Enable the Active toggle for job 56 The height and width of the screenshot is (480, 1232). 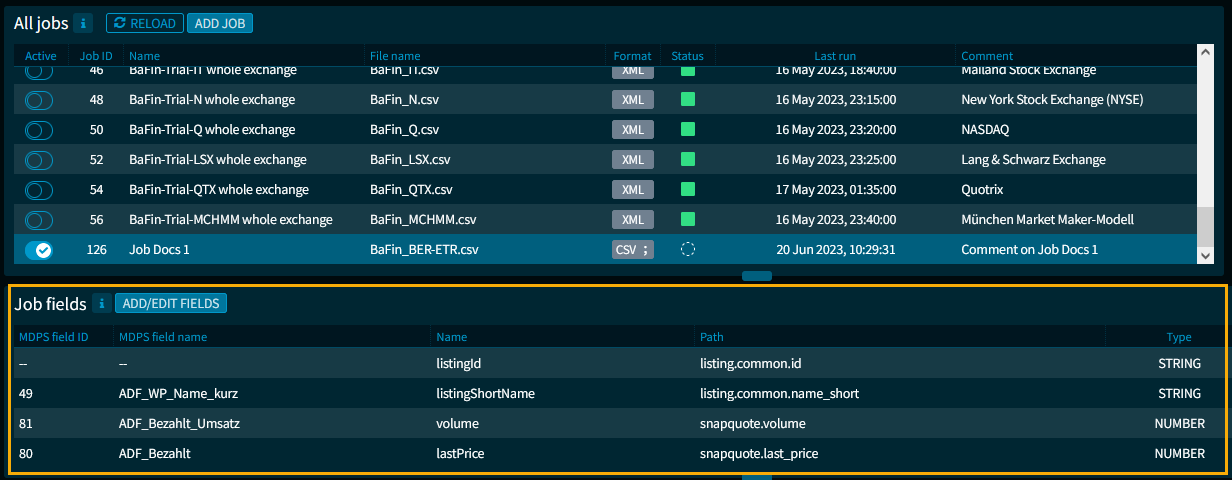(x=39, y=220)
